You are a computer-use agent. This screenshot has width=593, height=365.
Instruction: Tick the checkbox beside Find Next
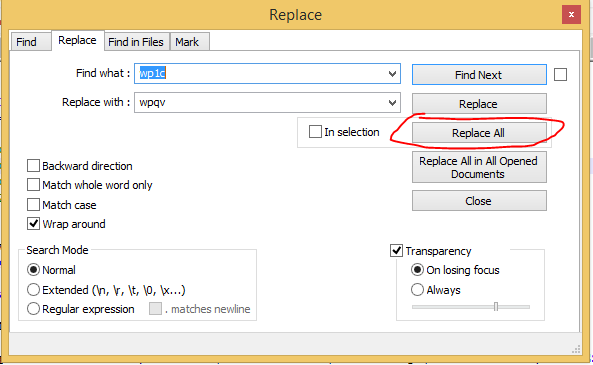tap(560, 75)
